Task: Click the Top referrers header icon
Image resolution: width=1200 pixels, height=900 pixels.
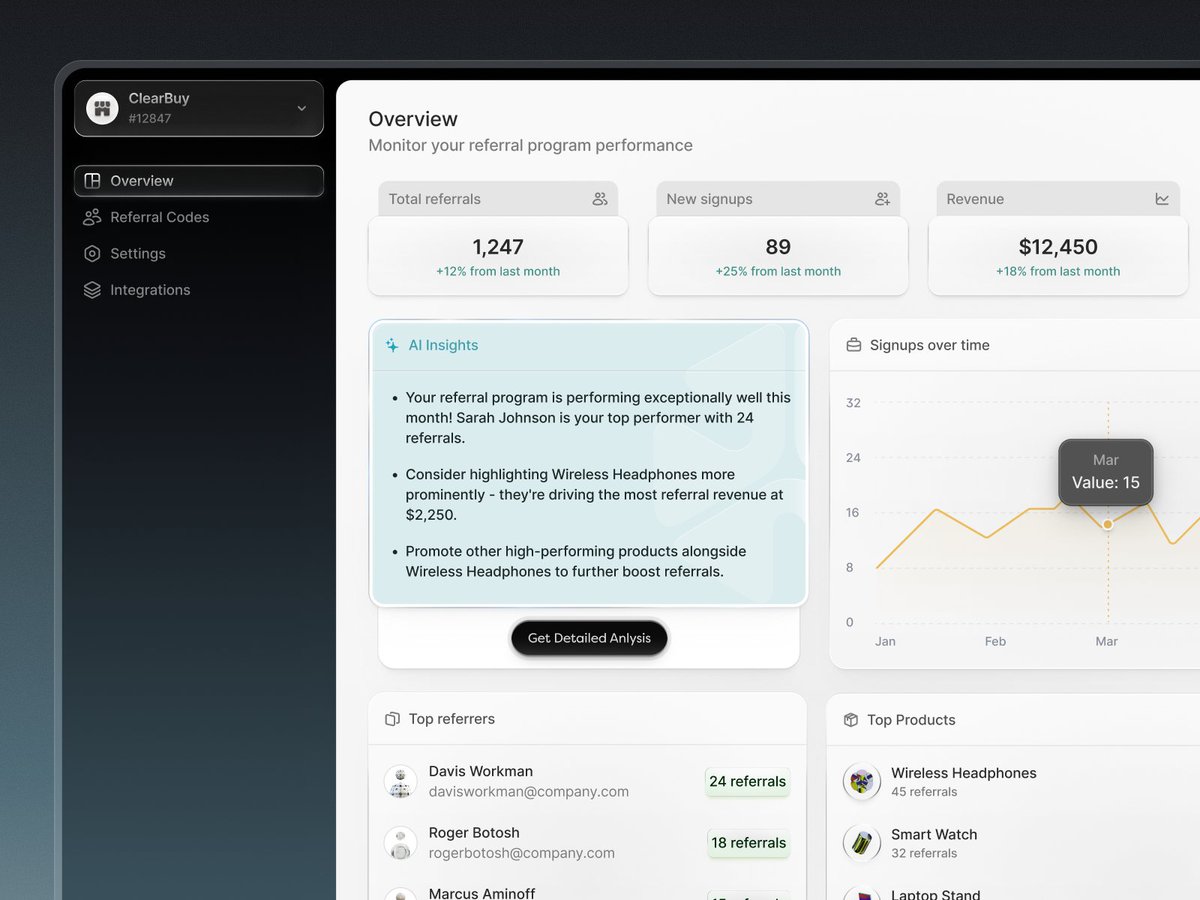Action: [x=392, y=719]
